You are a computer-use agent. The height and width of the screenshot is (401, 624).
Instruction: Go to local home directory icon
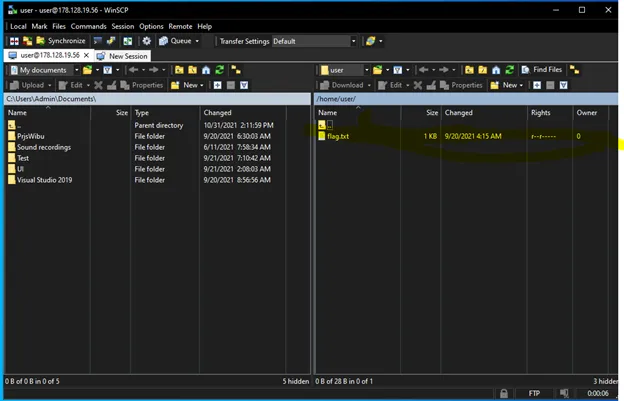point(206,70)
